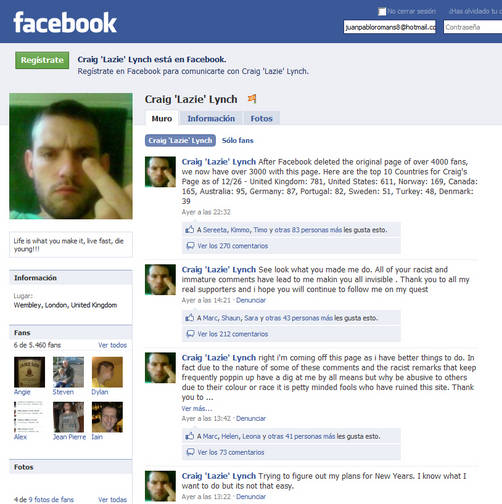
Task: Click the thumbs-up icon on the 83 personas post
Action: point(190,230)
